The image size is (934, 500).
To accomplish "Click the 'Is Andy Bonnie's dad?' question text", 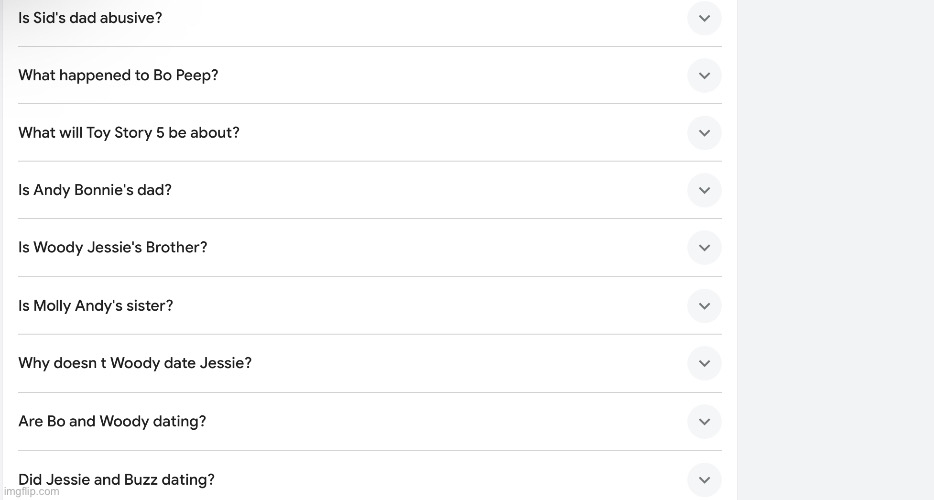I will (x=95, y=190).
